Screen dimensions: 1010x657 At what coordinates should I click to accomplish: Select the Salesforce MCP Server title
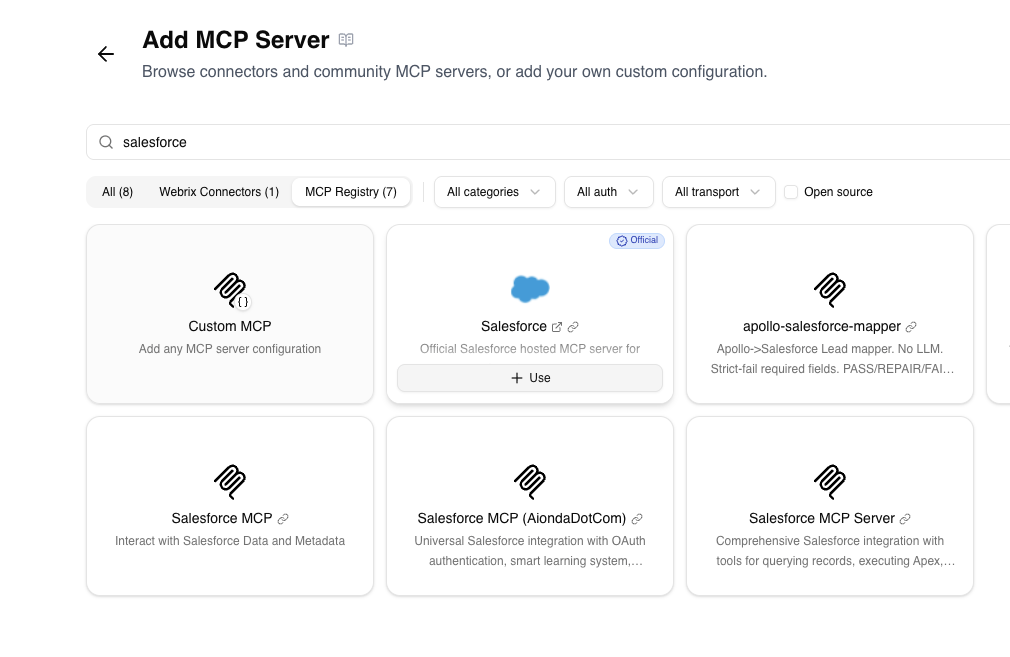(822, 519)
